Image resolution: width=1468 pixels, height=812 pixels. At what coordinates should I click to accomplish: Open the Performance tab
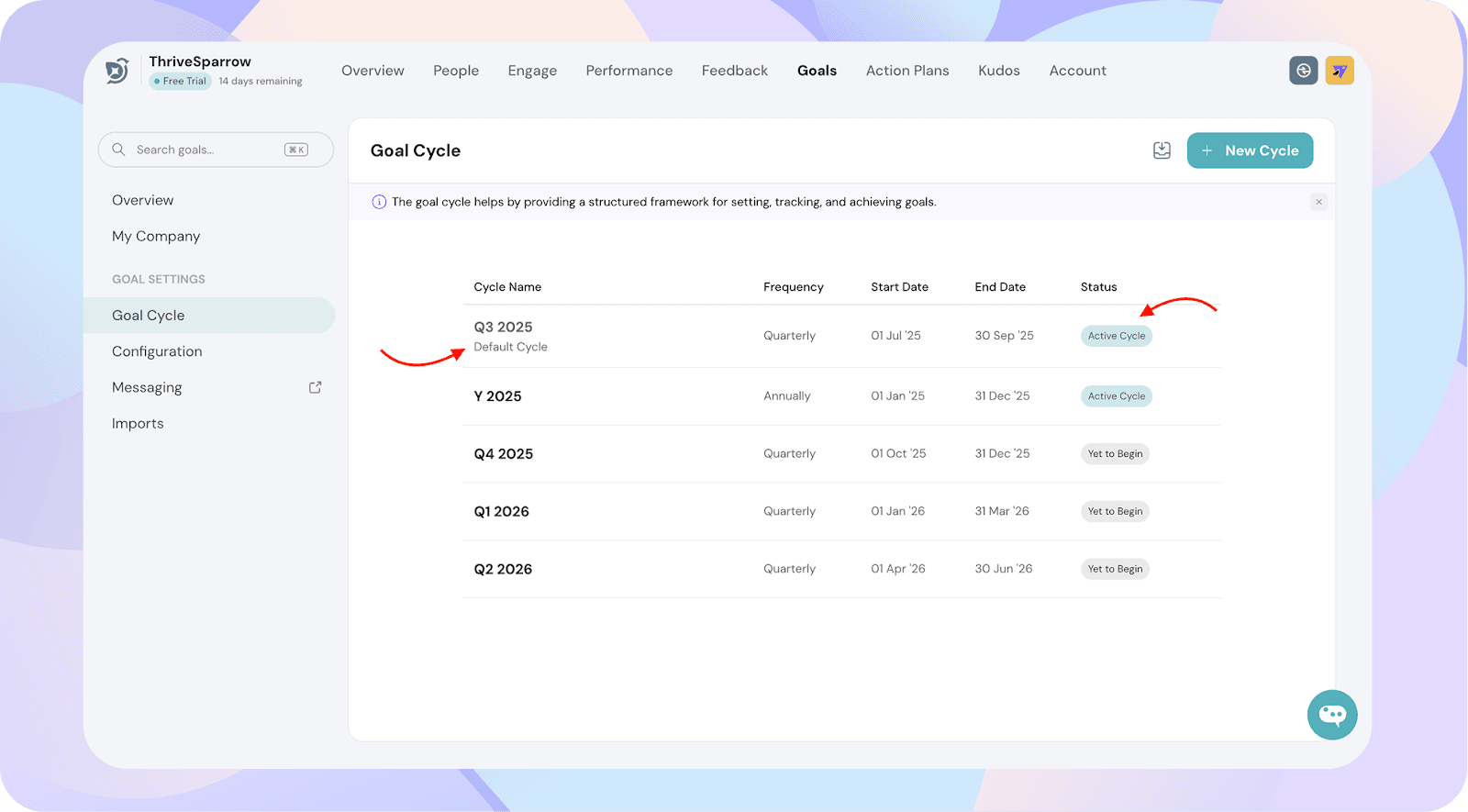pos(628,71)
